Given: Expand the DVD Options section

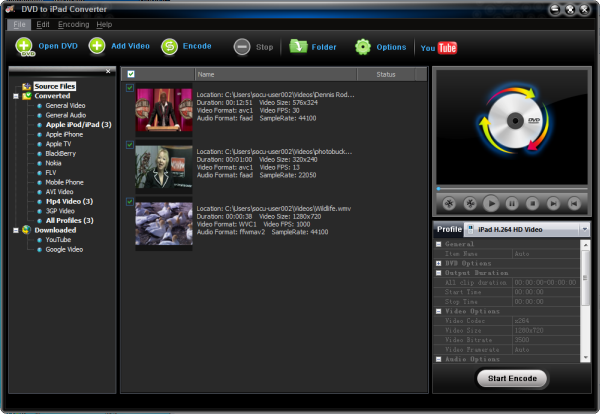Looking at the screenshot, I should pos(439,263).
